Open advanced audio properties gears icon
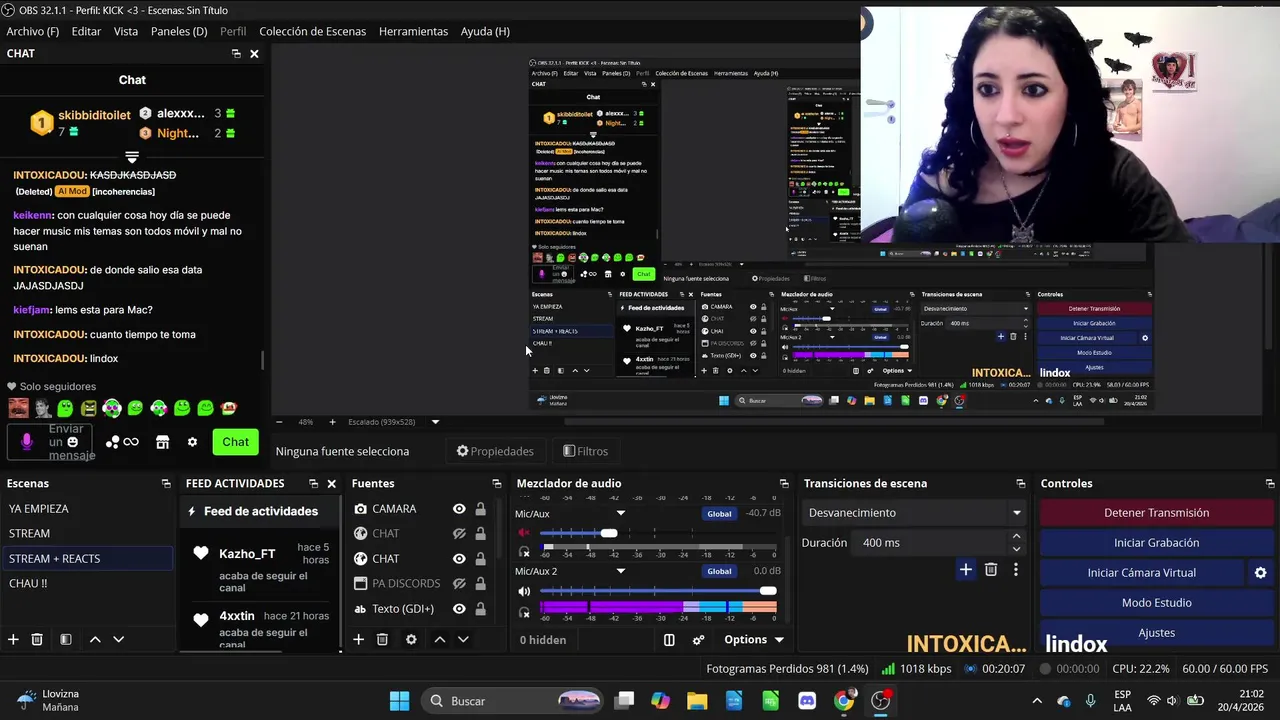The image size is (1280, 720). click(x=698, y=640)
